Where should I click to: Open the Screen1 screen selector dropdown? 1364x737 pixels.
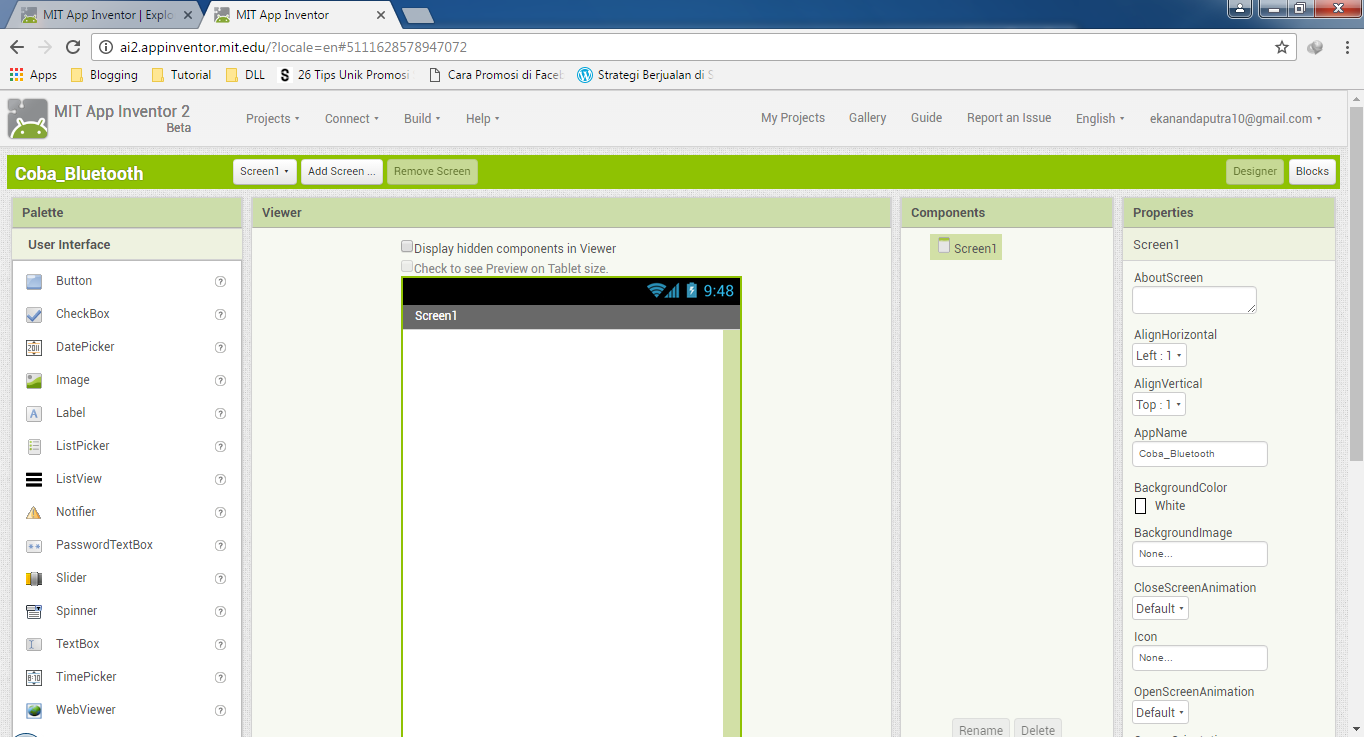[264, 171]
